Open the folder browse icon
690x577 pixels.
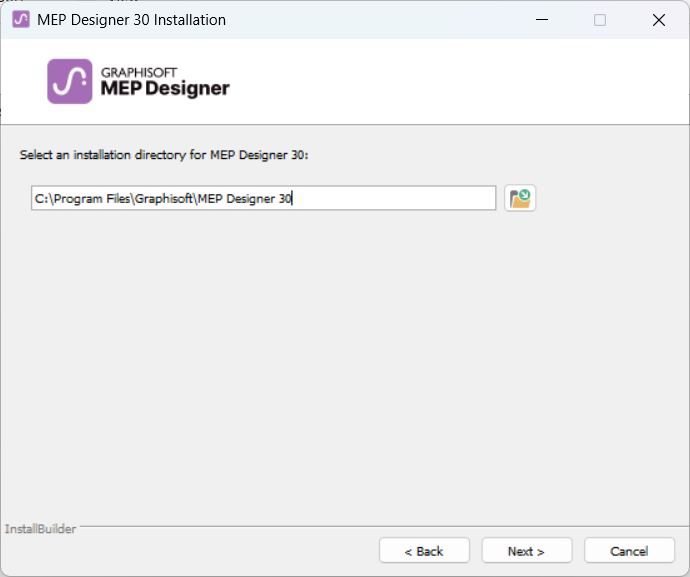click(x=520, y=198)
